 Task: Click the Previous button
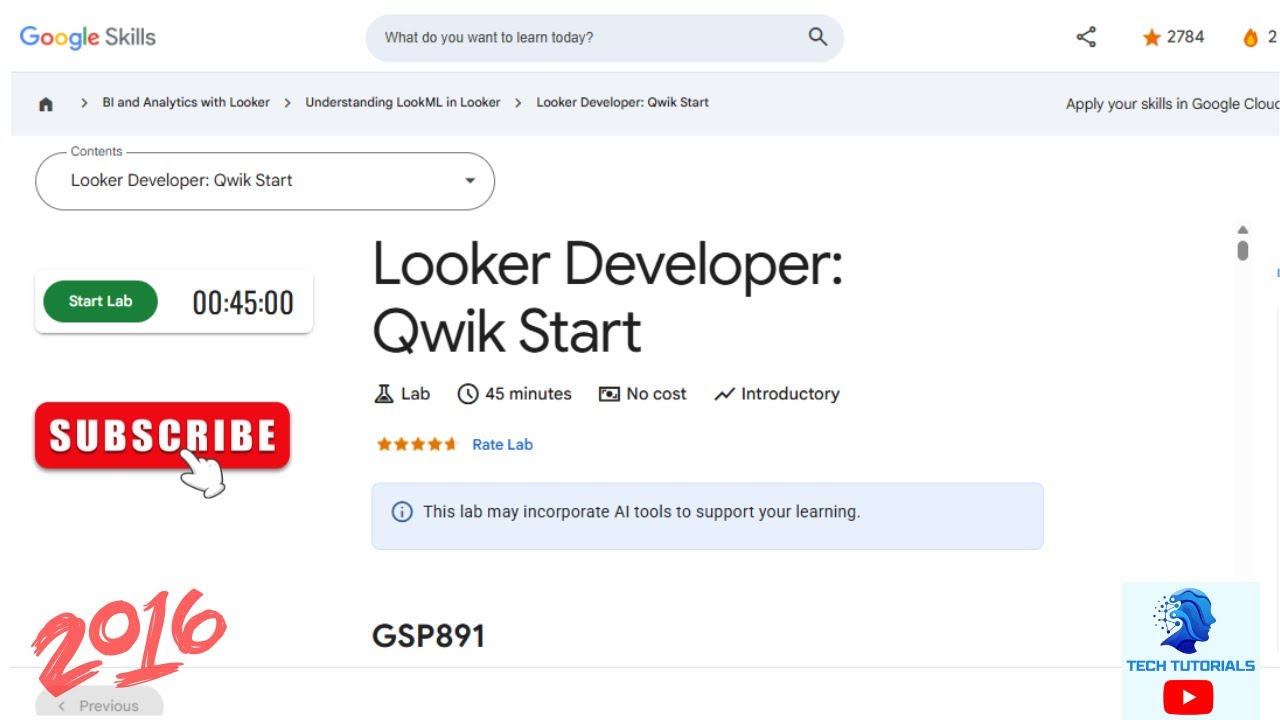[x=99, y=704]
